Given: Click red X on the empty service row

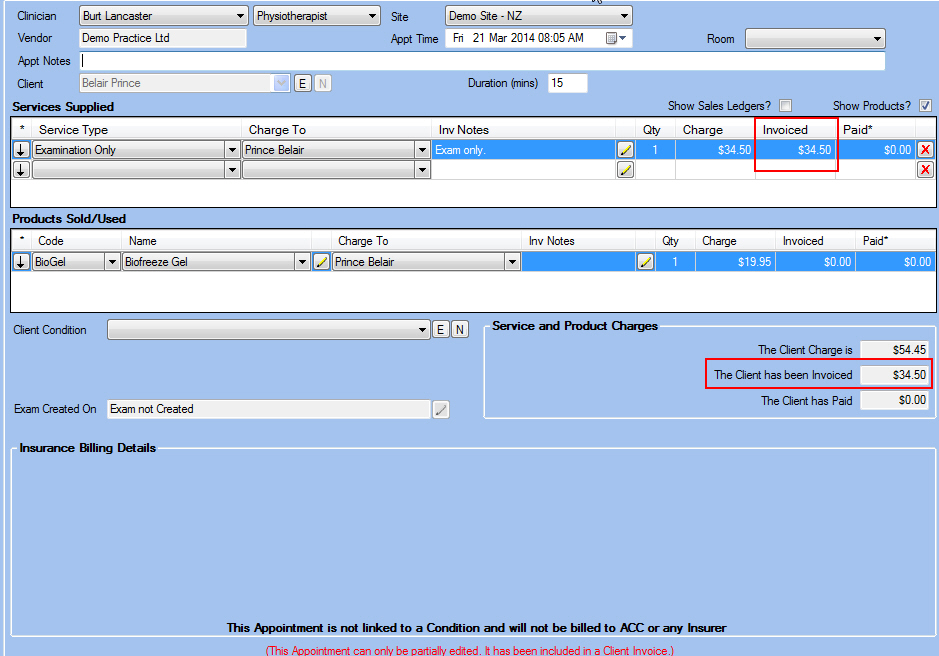Looking at the screenshot, I should (x=925, y=170).
